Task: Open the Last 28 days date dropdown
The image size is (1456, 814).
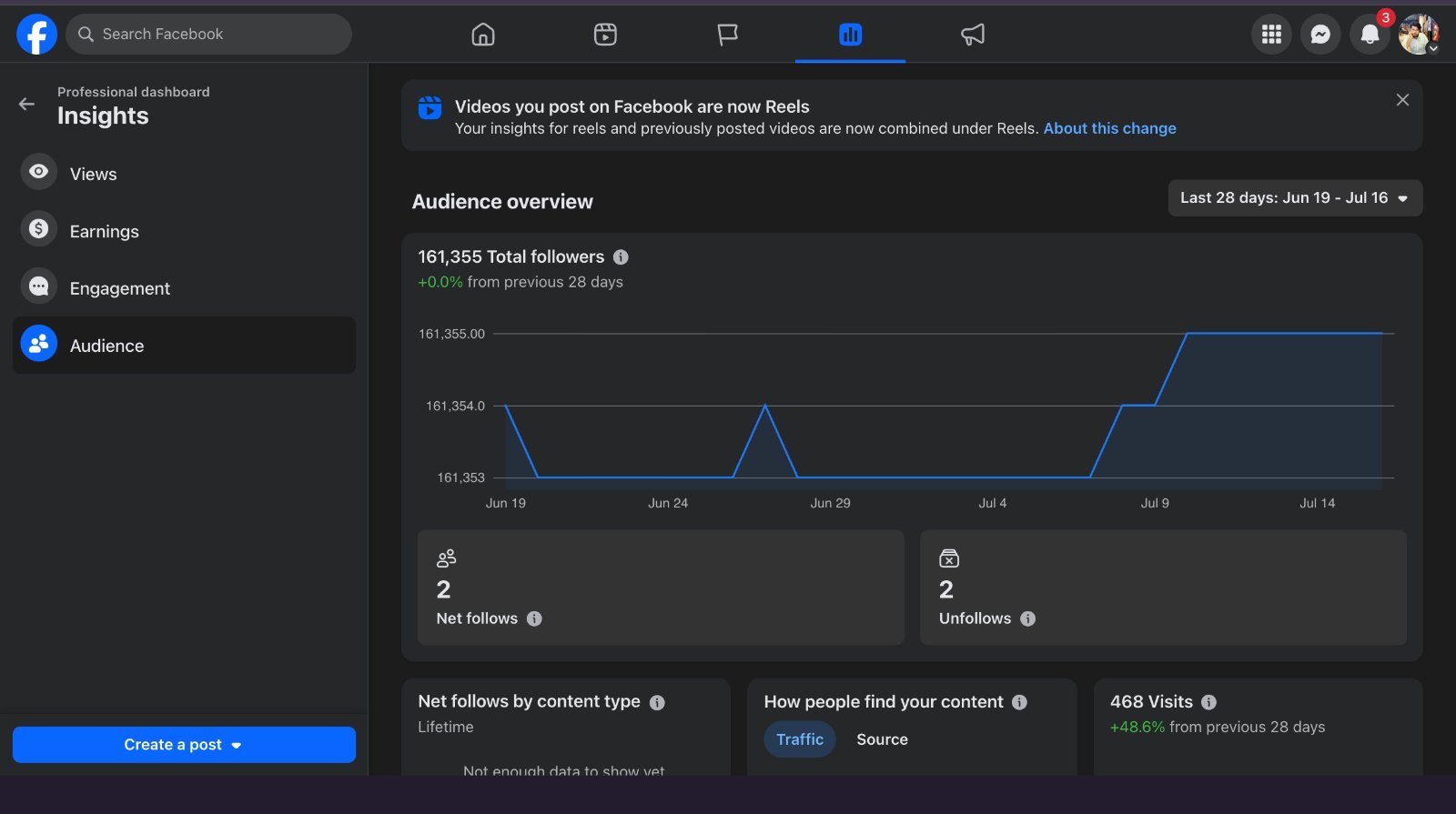Action: coord(1295,197)
